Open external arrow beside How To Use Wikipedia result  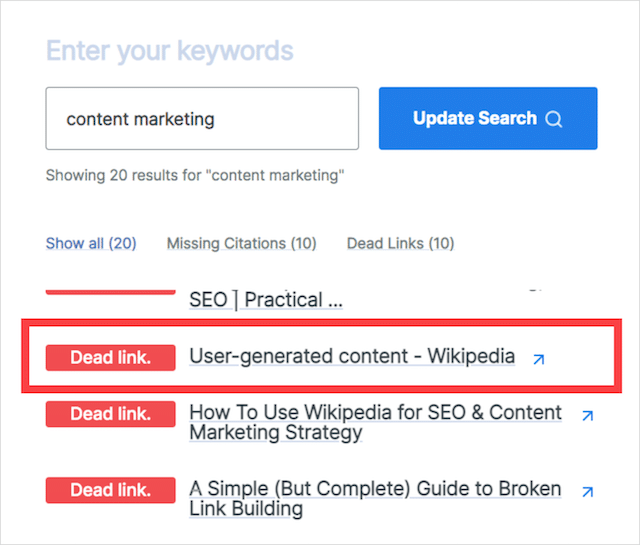pyautogui.click(x=588, y=416)
